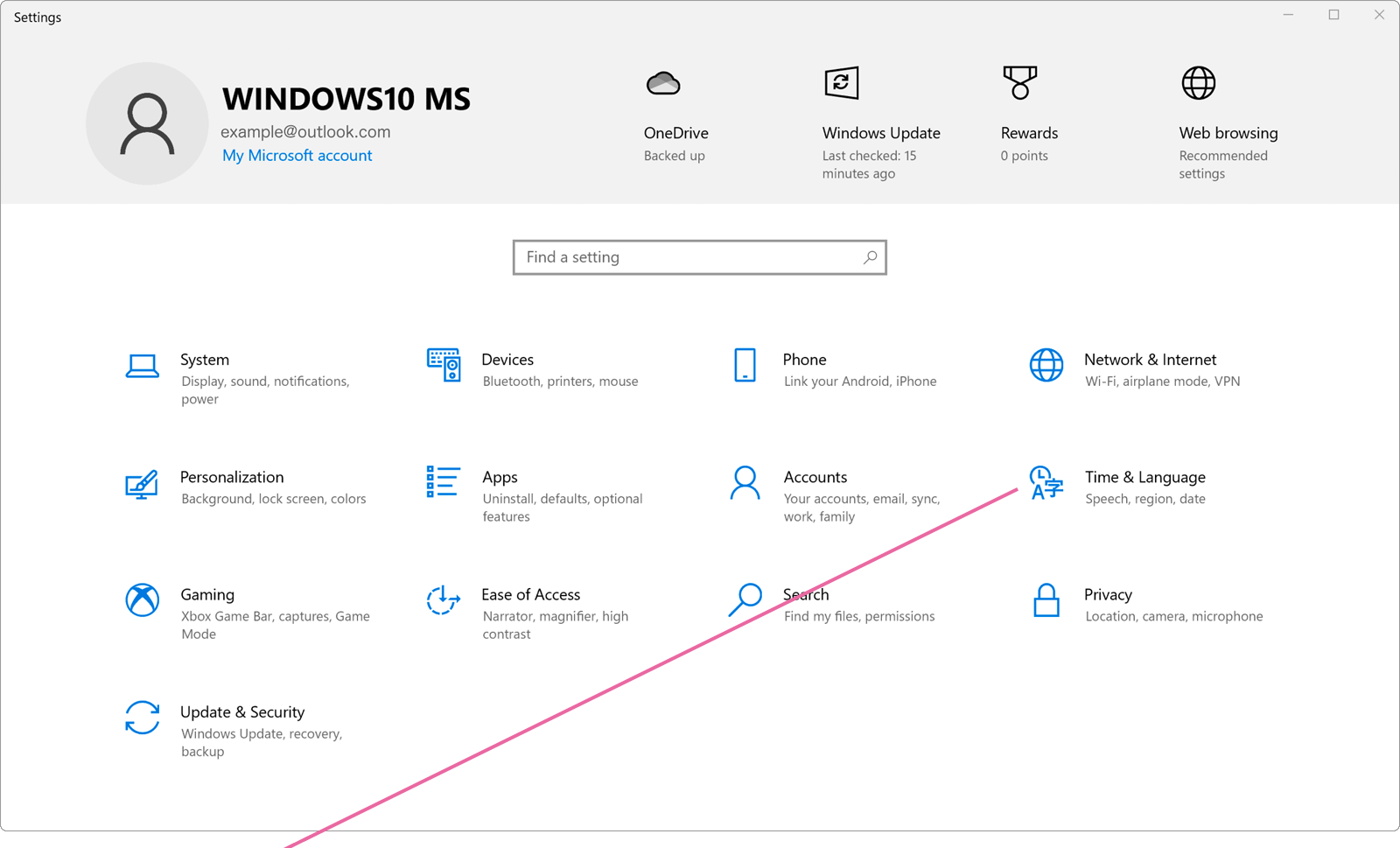Click the Windows Update header icon
The height and width of the screenshot is (848, 1400).
tap(842, 83)
